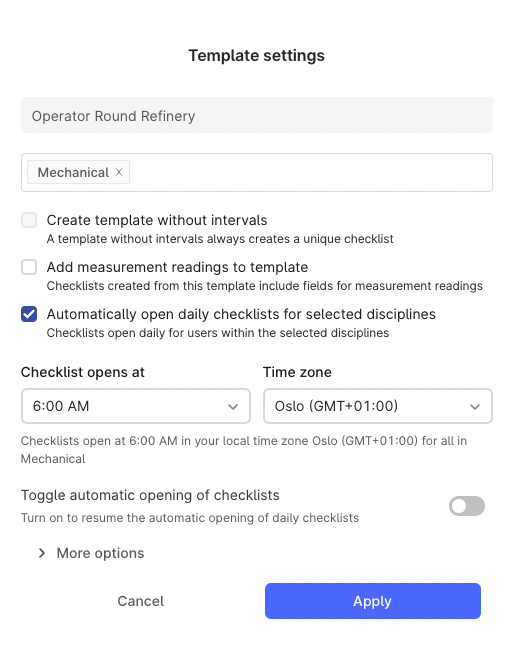Open the Time zone dropdown
The height and width of the screenshot is (650, 515).
point(378,406)
